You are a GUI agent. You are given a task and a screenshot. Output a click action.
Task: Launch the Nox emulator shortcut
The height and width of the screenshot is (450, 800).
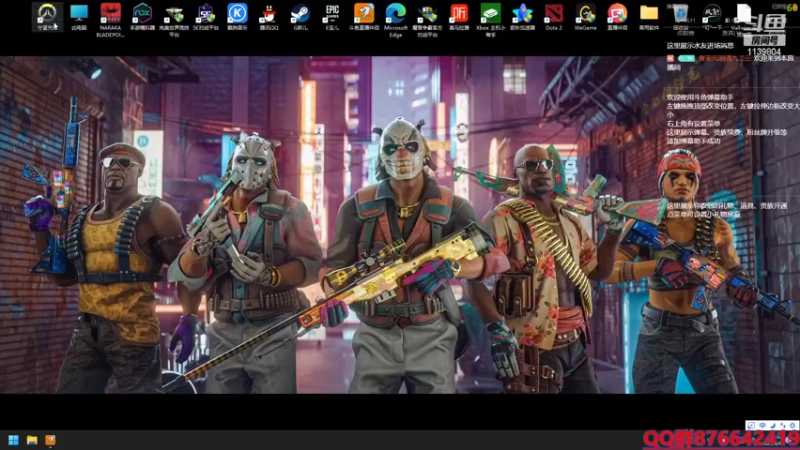click(x=142, y=16)
